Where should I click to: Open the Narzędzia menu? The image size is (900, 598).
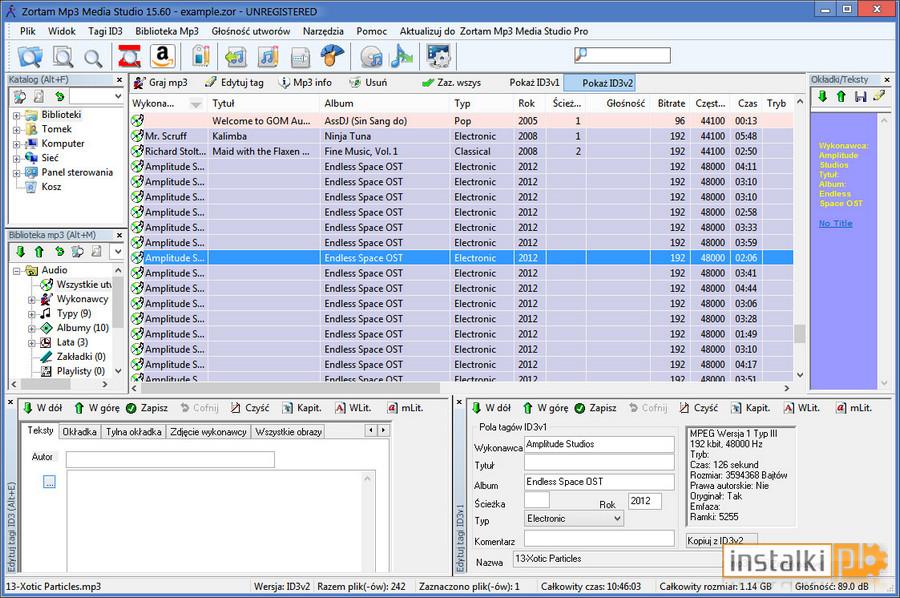(323, 31)
